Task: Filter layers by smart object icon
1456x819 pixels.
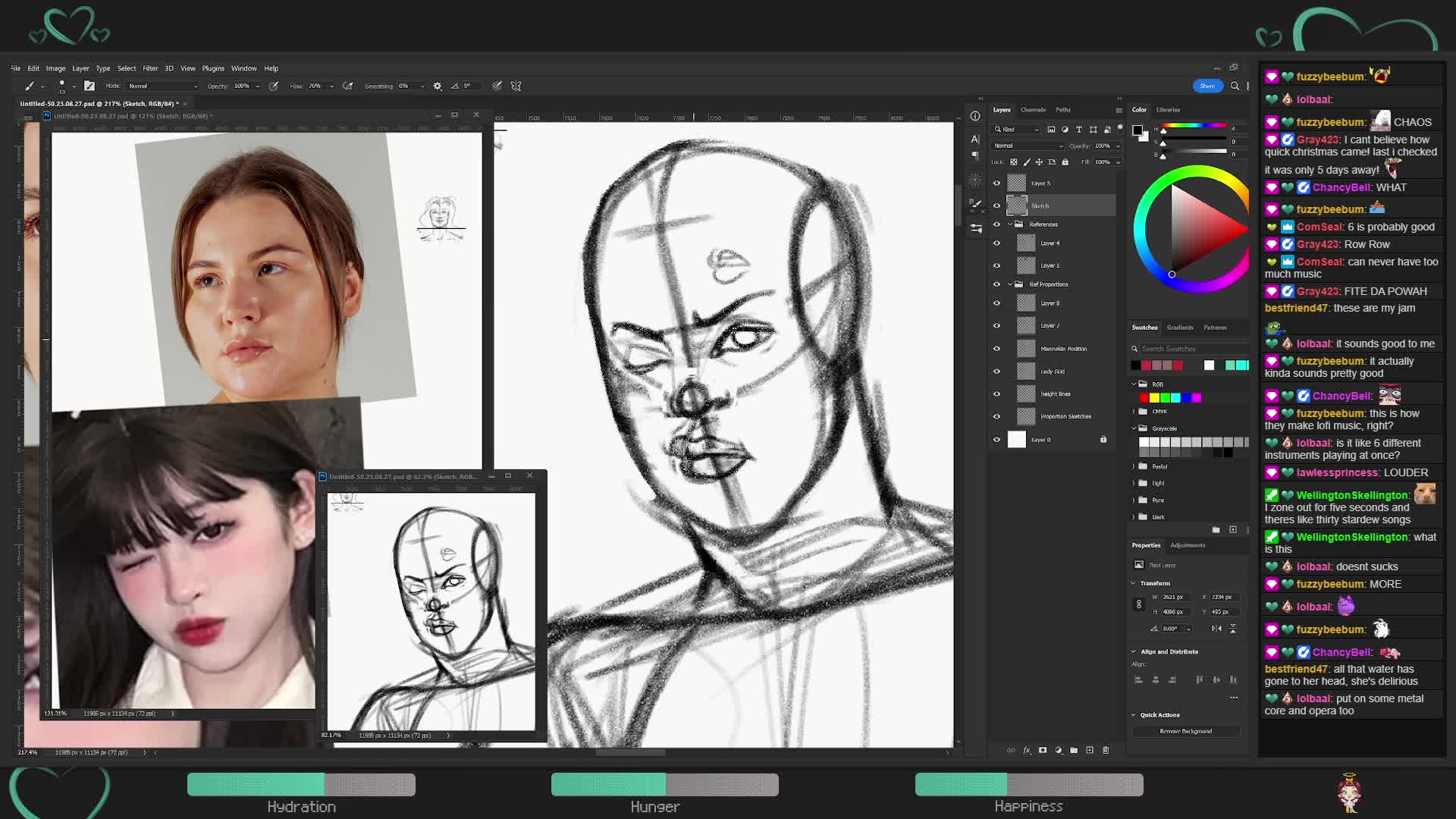Action: click(x=1107, y=130)
